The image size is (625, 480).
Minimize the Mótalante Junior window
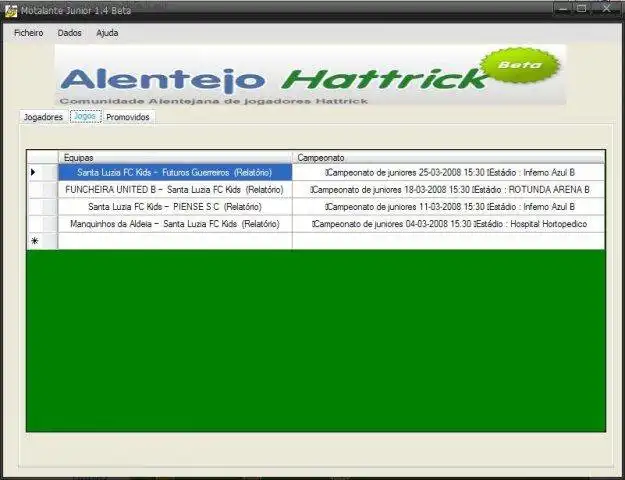(563, 9)
